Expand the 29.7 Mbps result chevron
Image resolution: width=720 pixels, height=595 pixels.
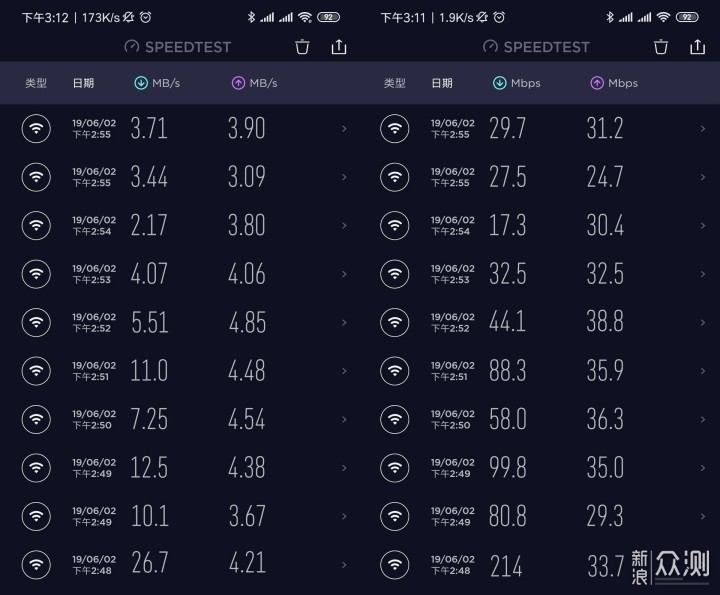(703, 128)
